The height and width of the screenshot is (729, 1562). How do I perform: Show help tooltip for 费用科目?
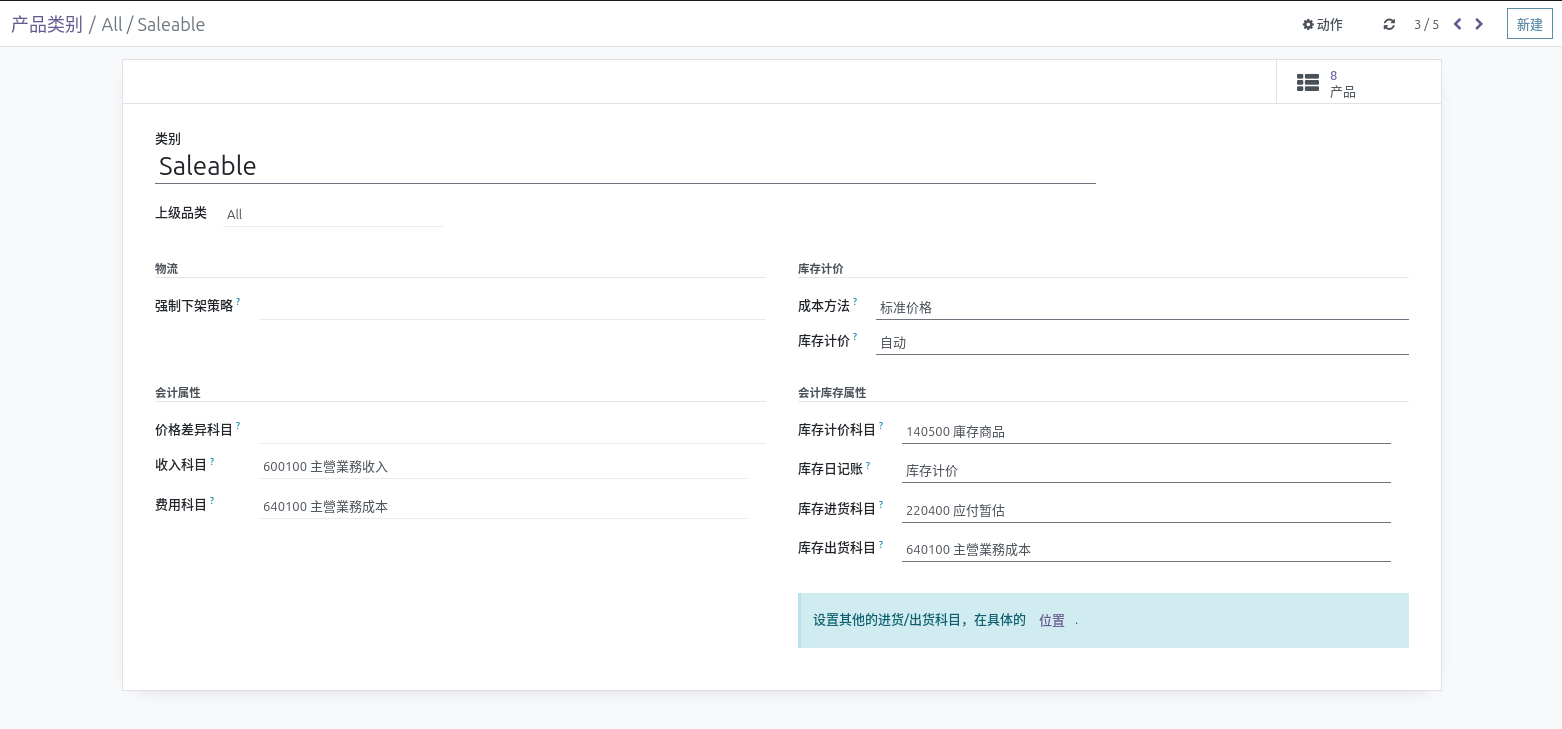[x=212, y=500]
